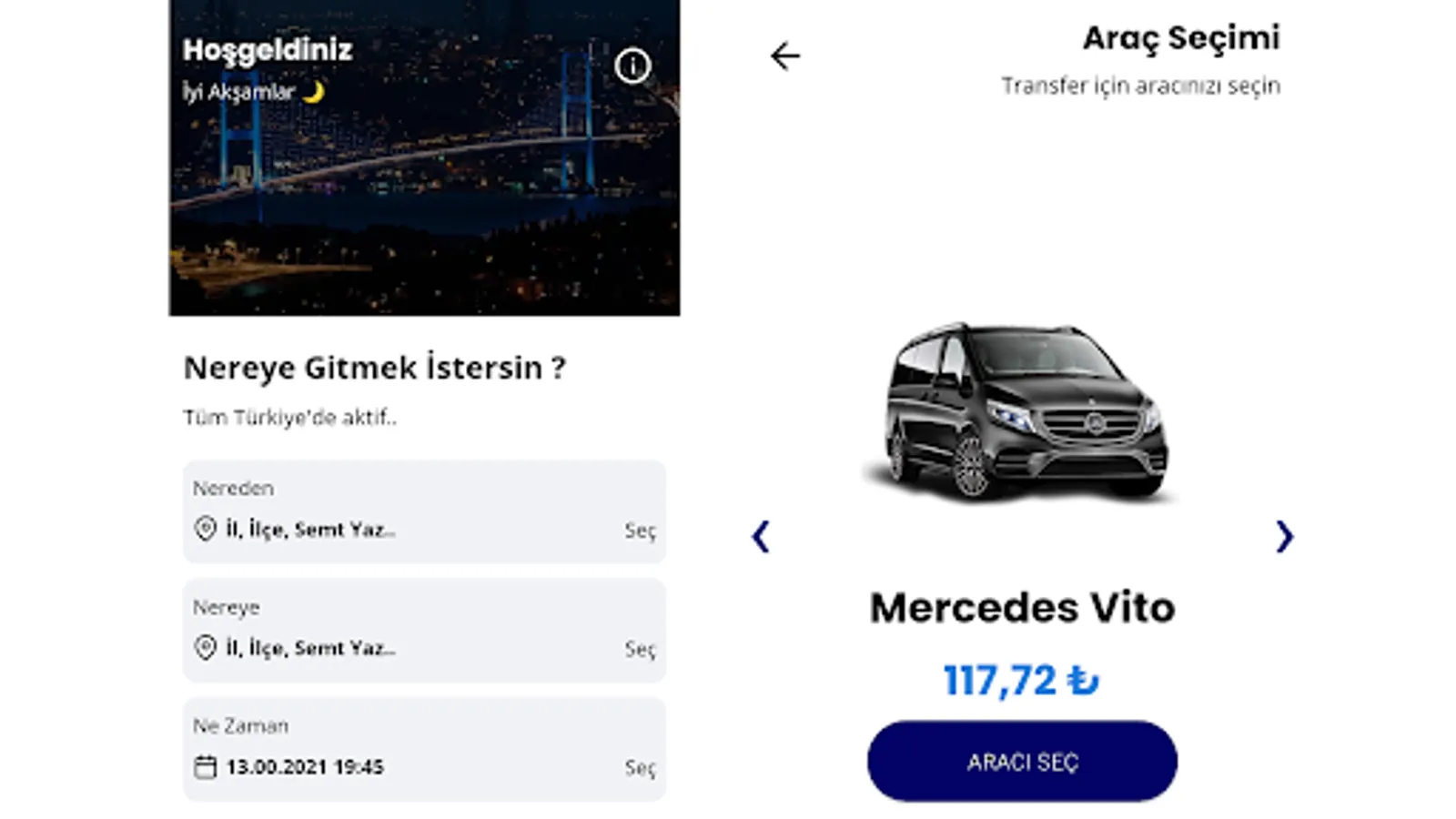Open the calendar icon in Ne Zaman

click(x=206, y=767)
